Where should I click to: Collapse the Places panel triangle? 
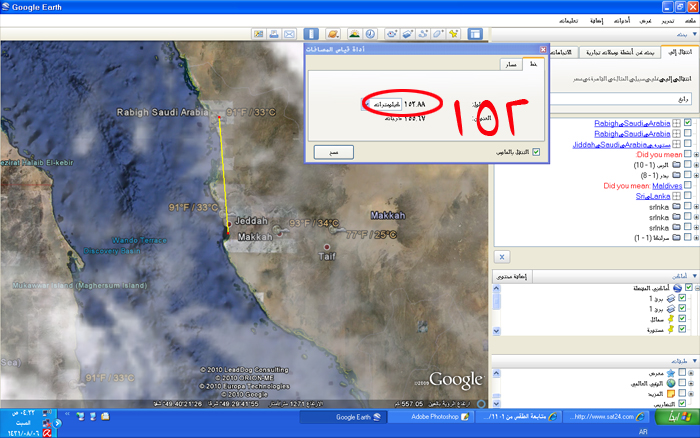tap(695, 276)
